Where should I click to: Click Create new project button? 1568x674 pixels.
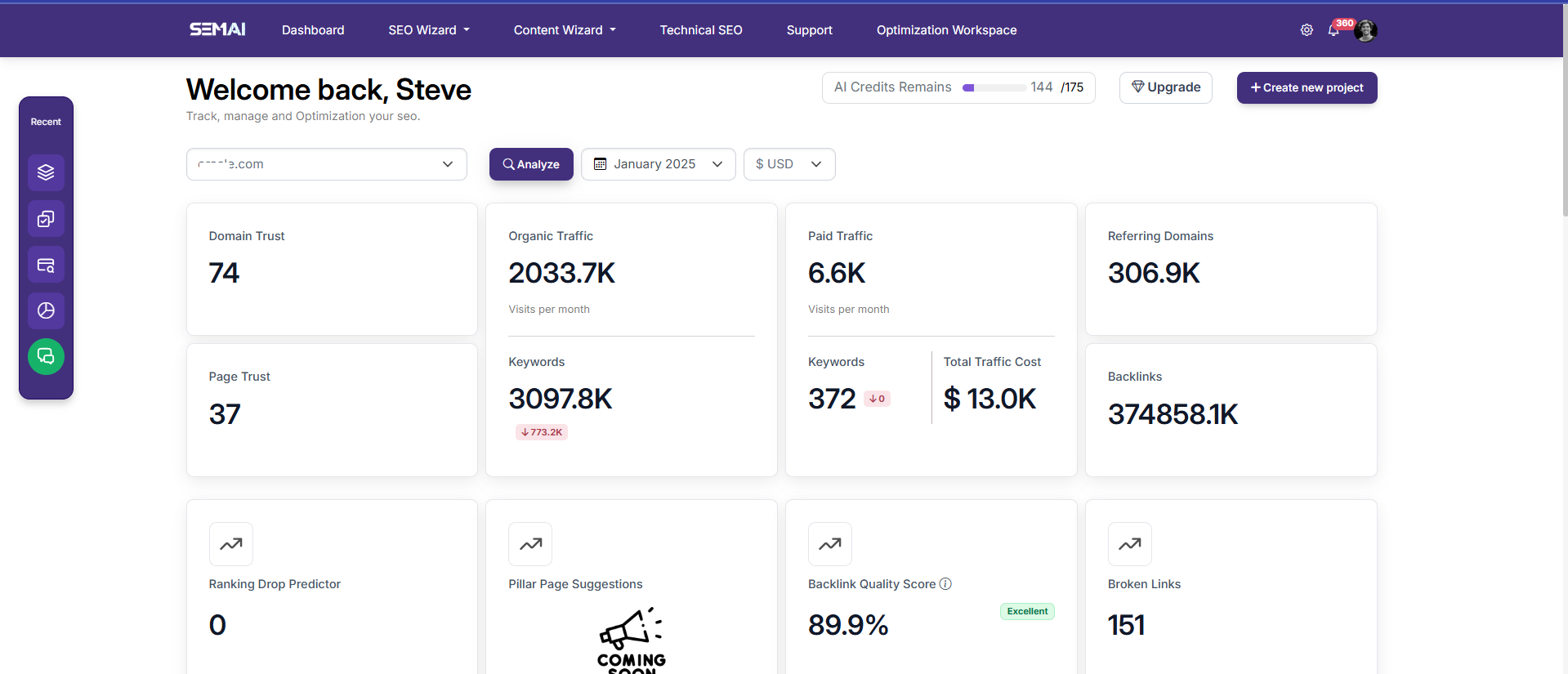pyautogui.click(x=1307, y=87)
